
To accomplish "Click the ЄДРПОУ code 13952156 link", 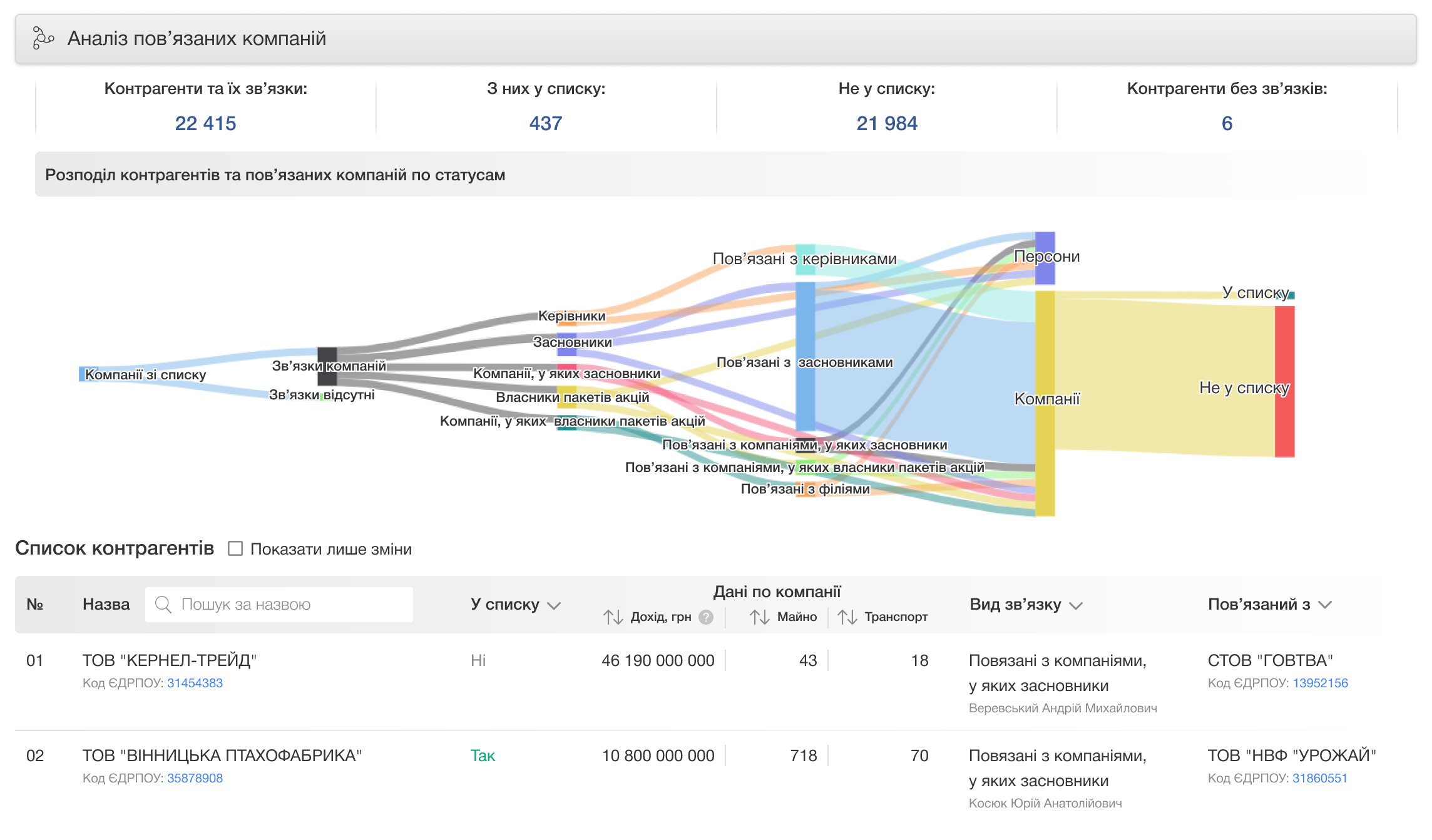I will tap(1320, 683).
